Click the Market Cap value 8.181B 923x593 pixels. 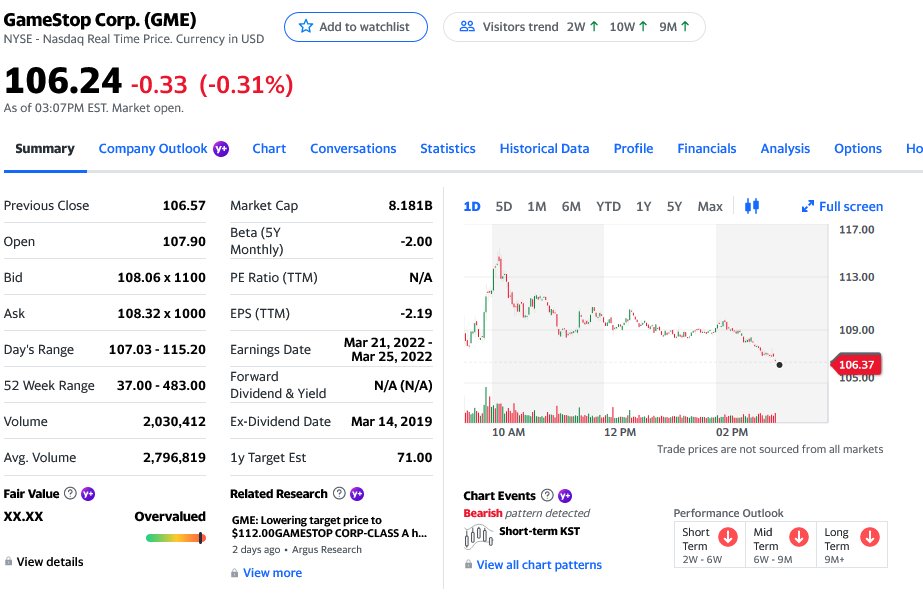click(x=410, y=206)
